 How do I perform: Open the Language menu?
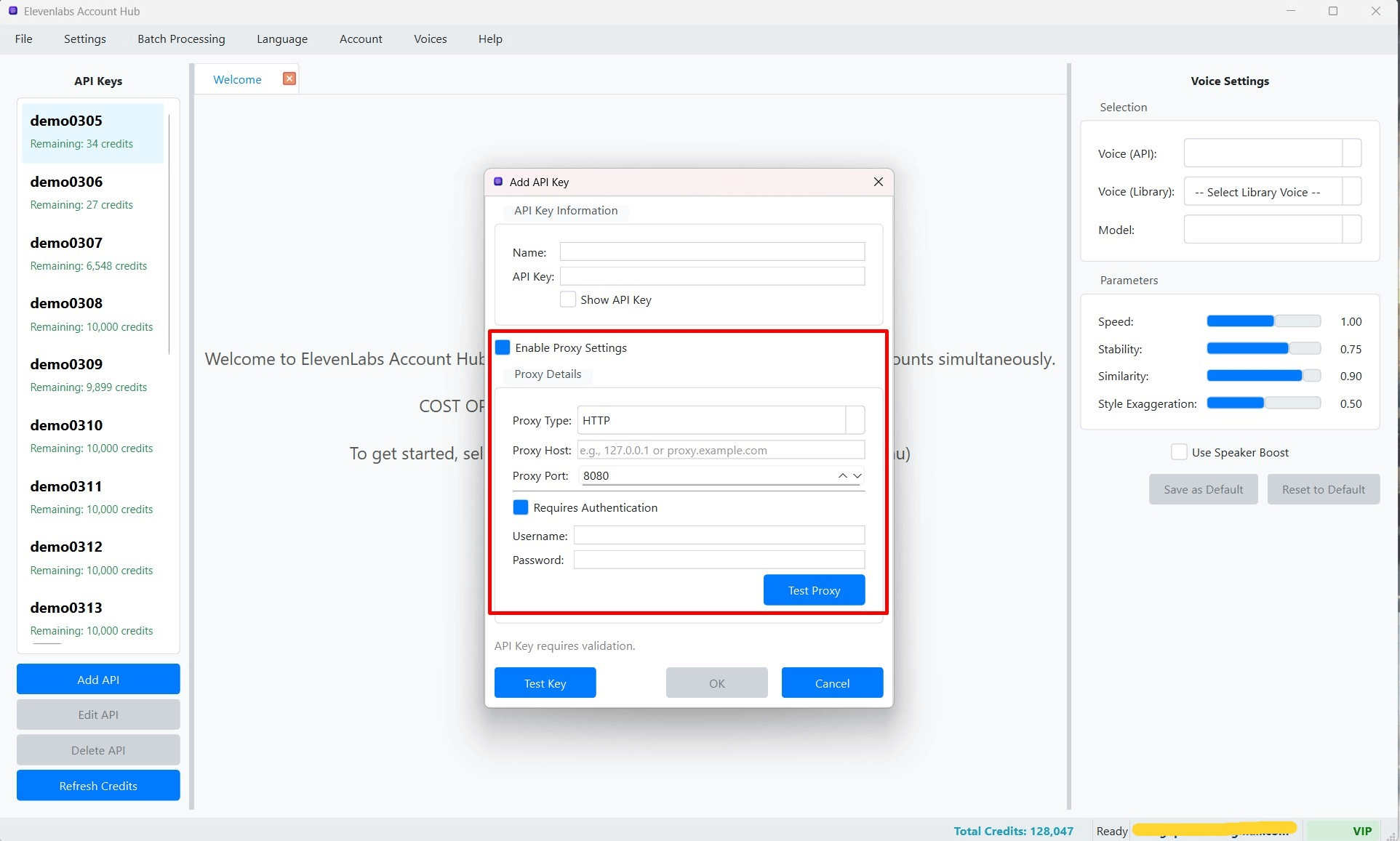pos(282,39)
